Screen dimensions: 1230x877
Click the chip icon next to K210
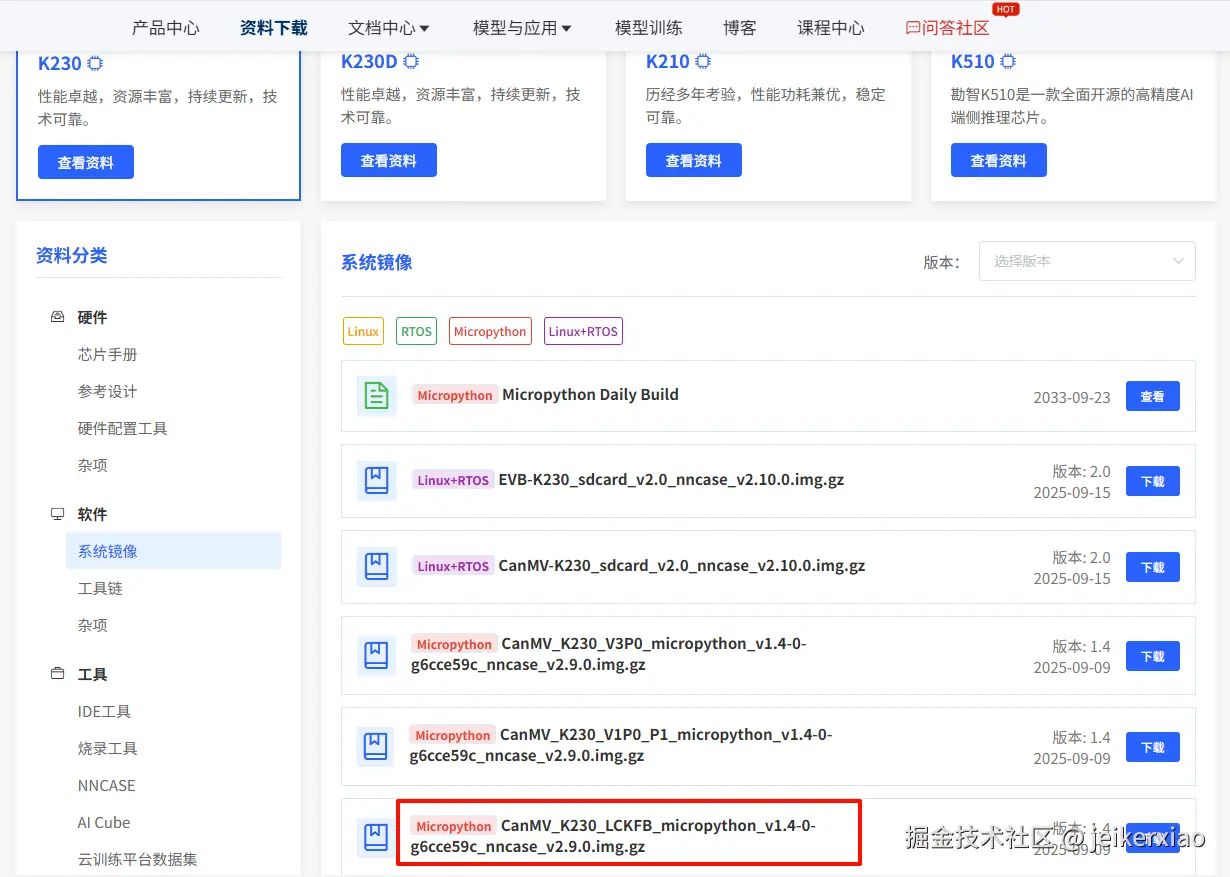click(x=703, y=61)
